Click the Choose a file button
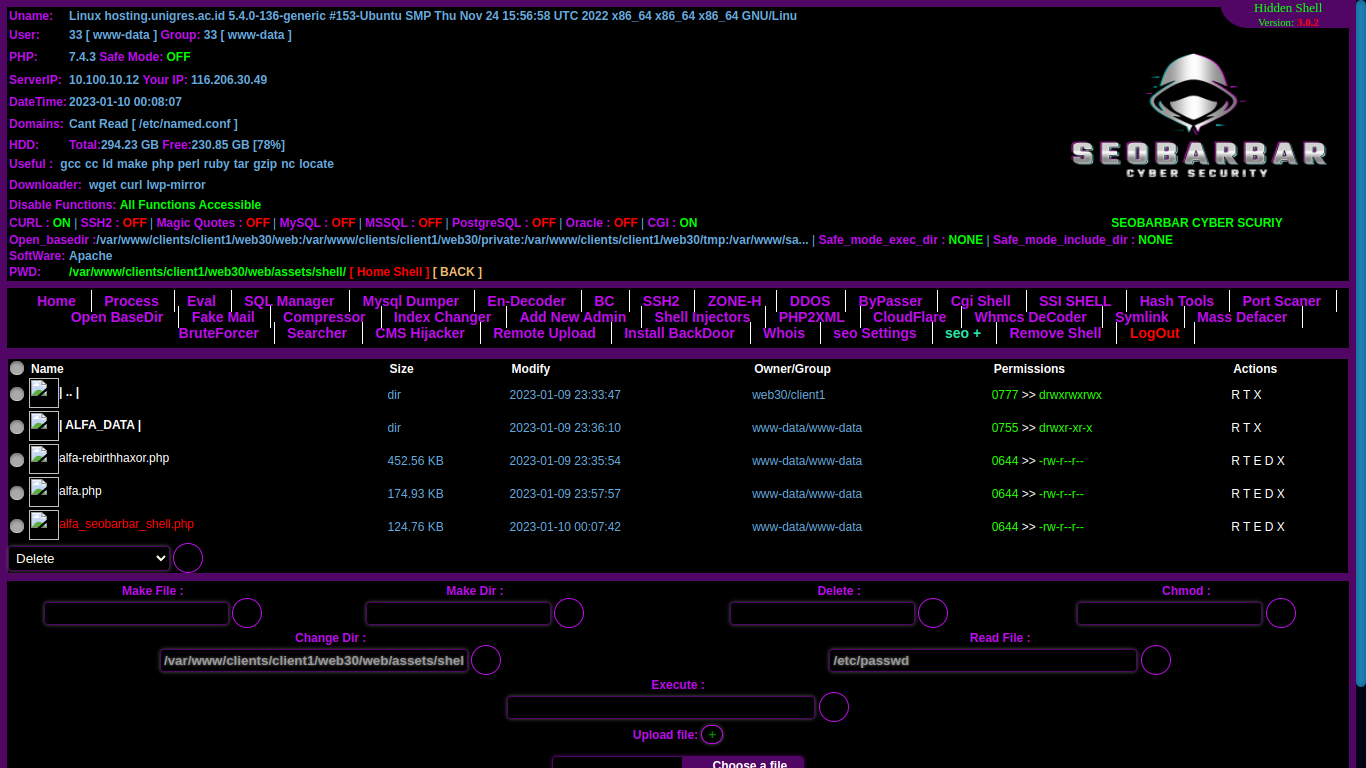This screenshot has height=768, width=1366. click(x=745, y=763)
